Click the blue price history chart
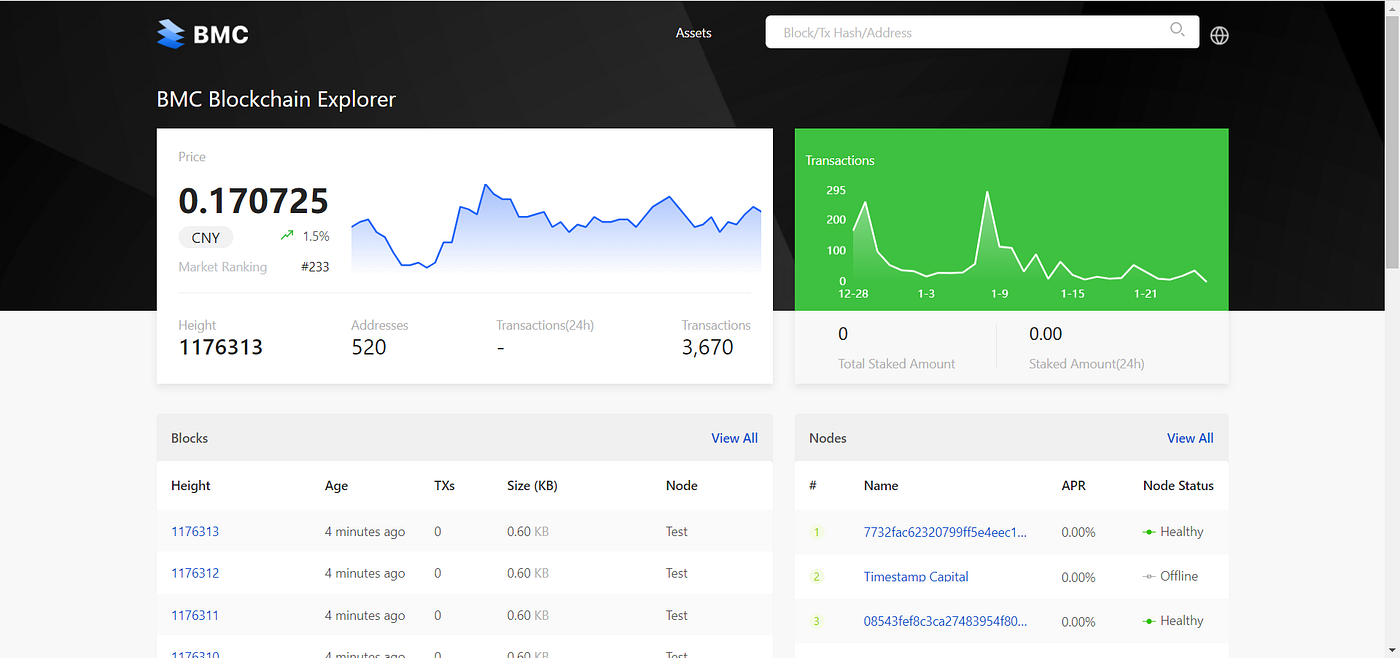Screen dimensions: 1400x658 coord(556,228)
